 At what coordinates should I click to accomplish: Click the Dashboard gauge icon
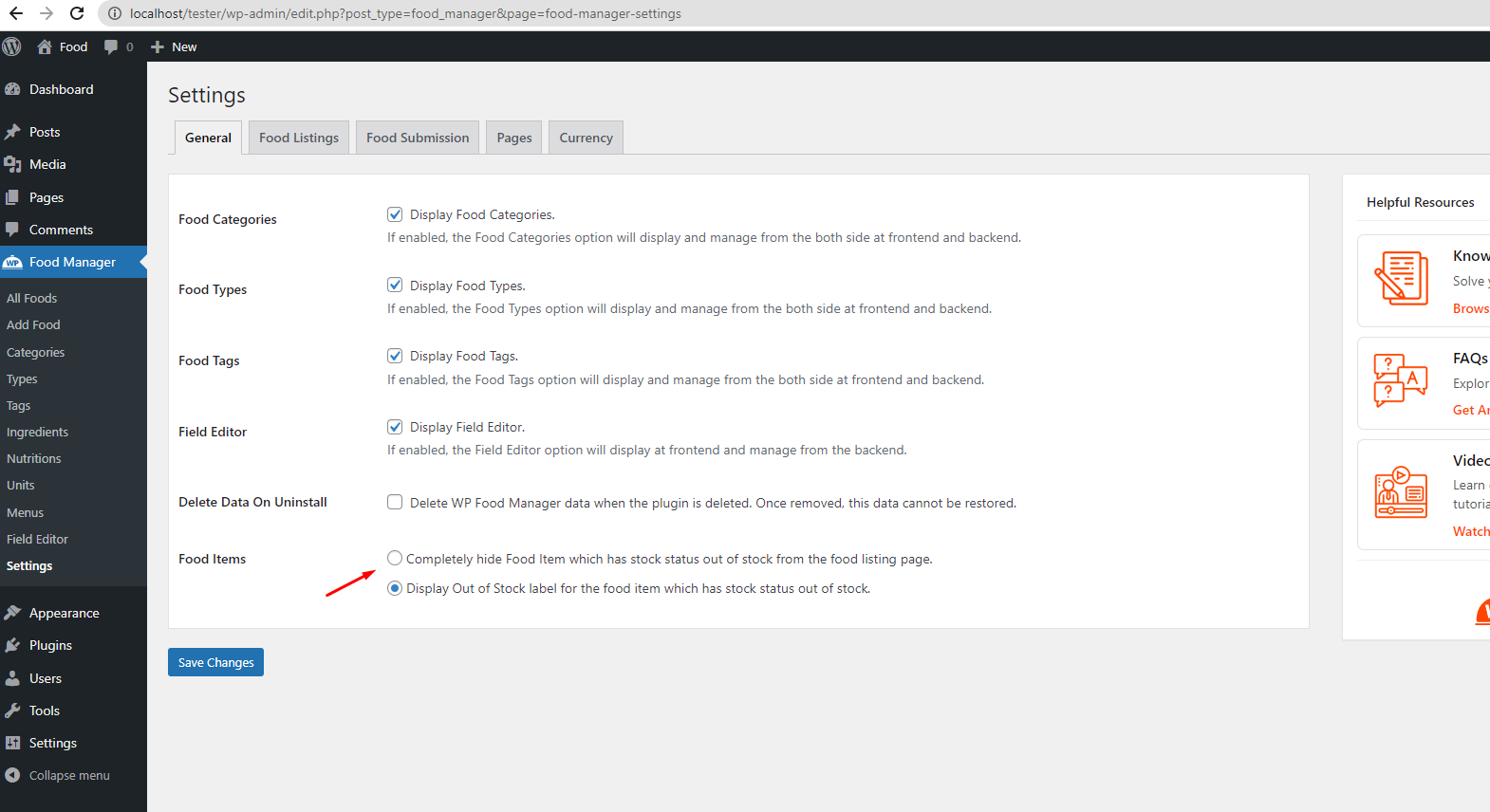(x=12, y=89)
